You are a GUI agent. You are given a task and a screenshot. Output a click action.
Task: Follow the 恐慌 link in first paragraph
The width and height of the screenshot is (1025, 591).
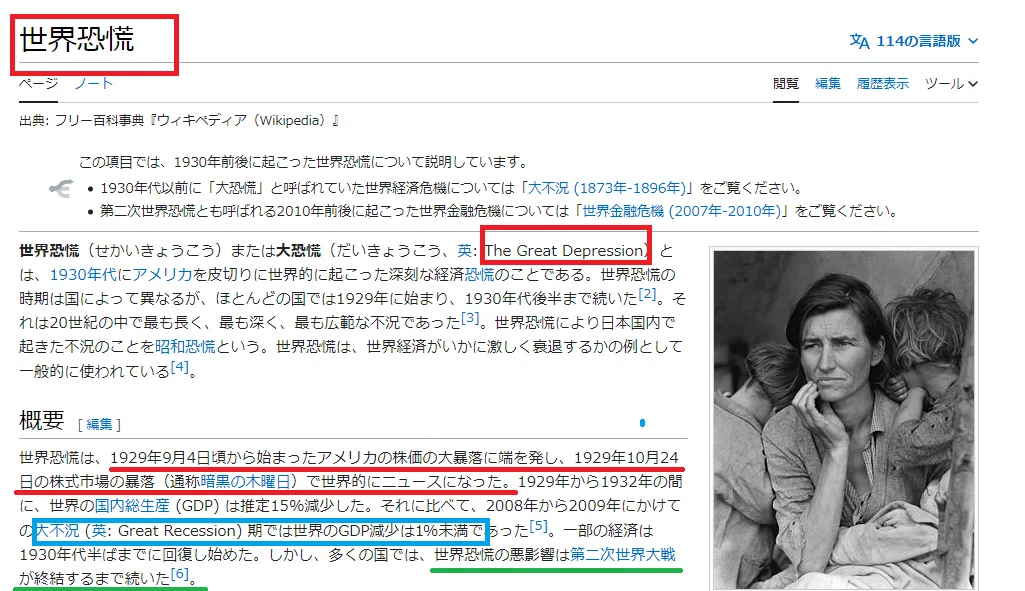[x=479, y=275]
